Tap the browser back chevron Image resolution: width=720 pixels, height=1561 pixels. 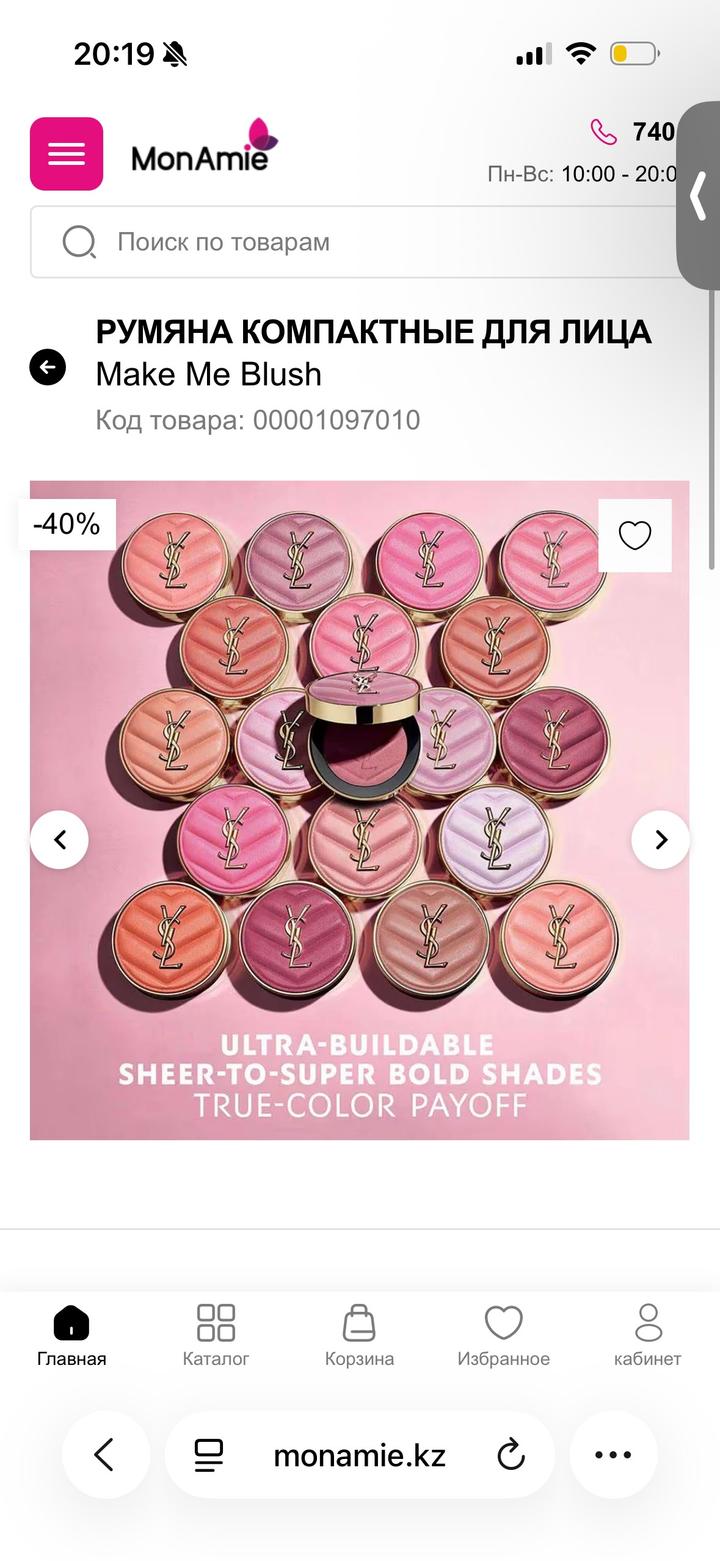pos(105,1455)
